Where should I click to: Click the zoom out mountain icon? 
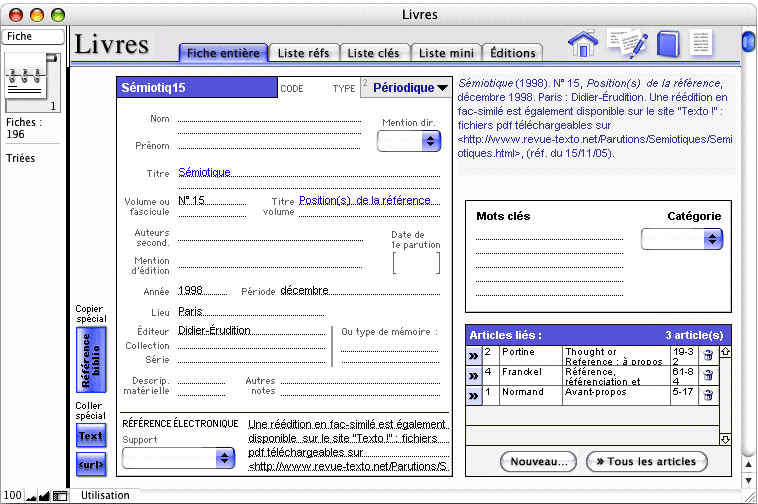click(31, 496)
